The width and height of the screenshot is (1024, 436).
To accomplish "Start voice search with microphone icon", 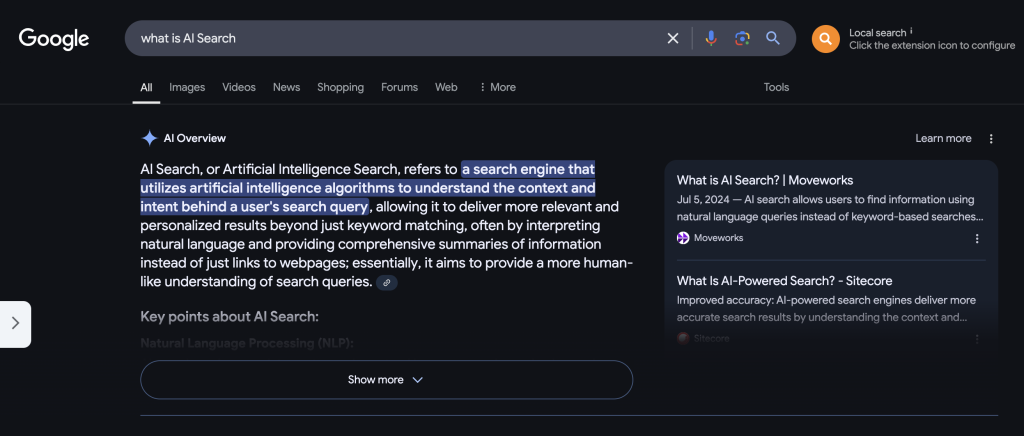I will coord(711,38).
